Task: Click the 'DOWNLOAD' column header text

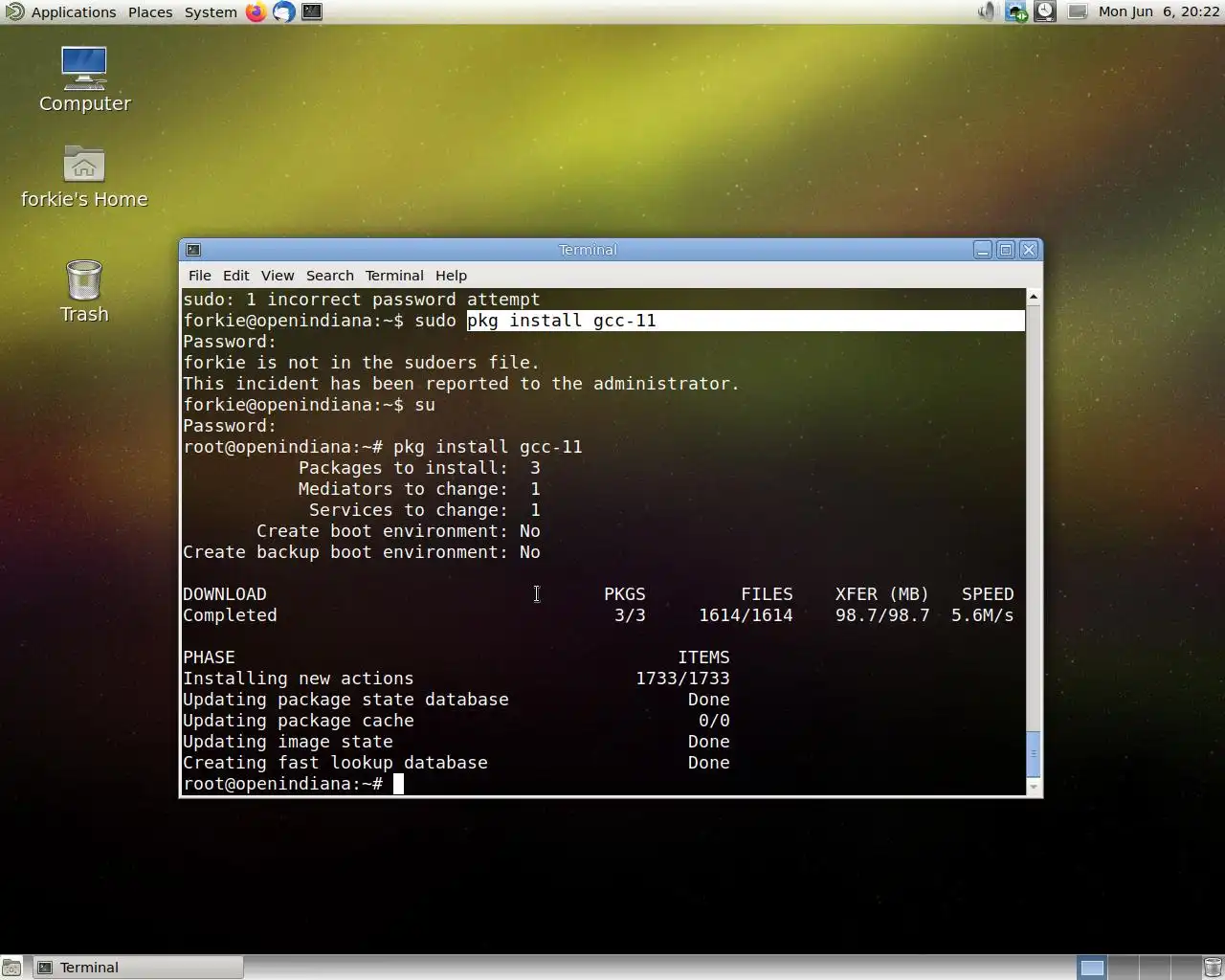Action: [x=225, y=594]
